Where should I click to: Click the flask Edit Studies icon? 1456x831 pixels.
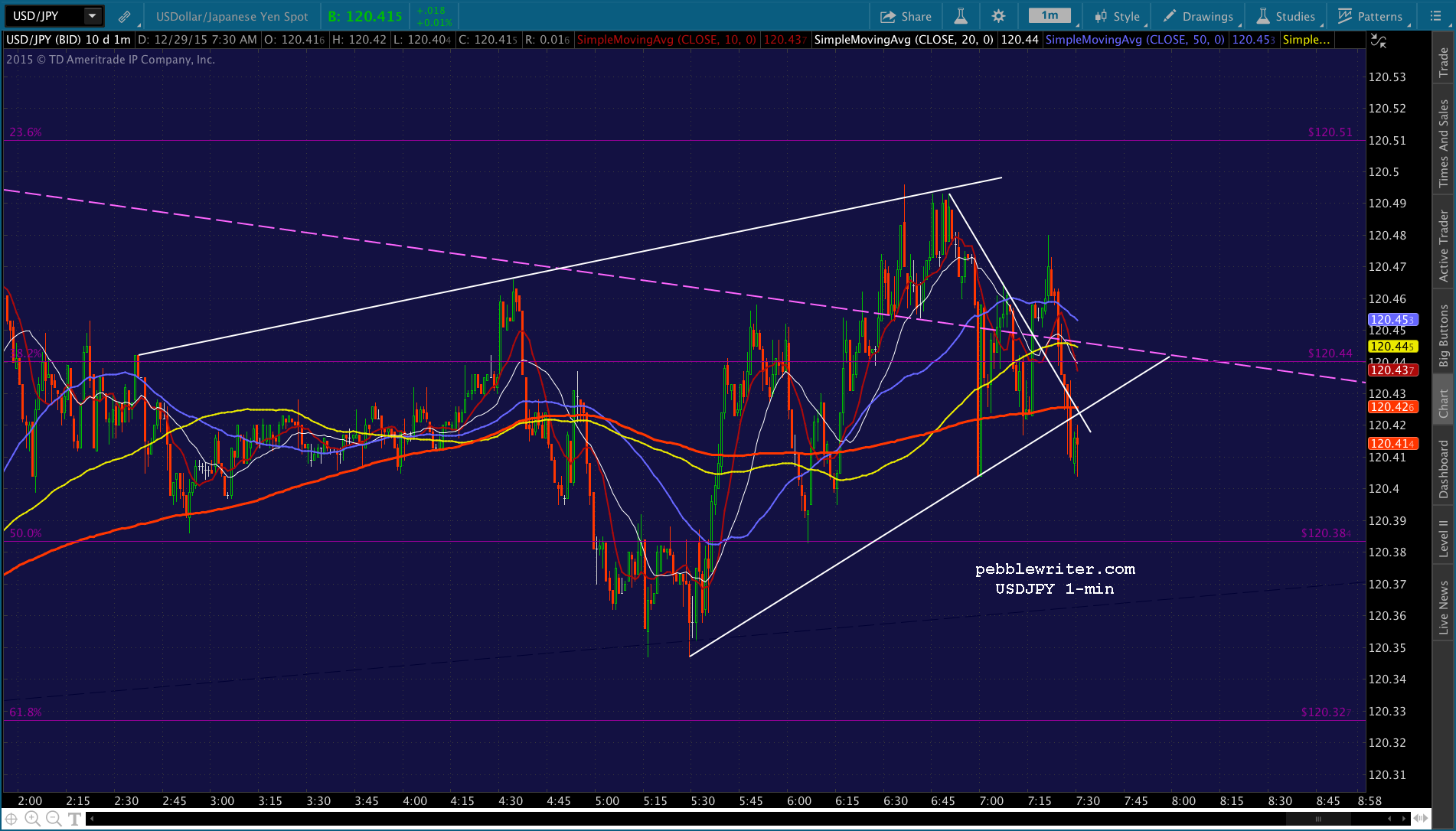[x=960, y=16]
